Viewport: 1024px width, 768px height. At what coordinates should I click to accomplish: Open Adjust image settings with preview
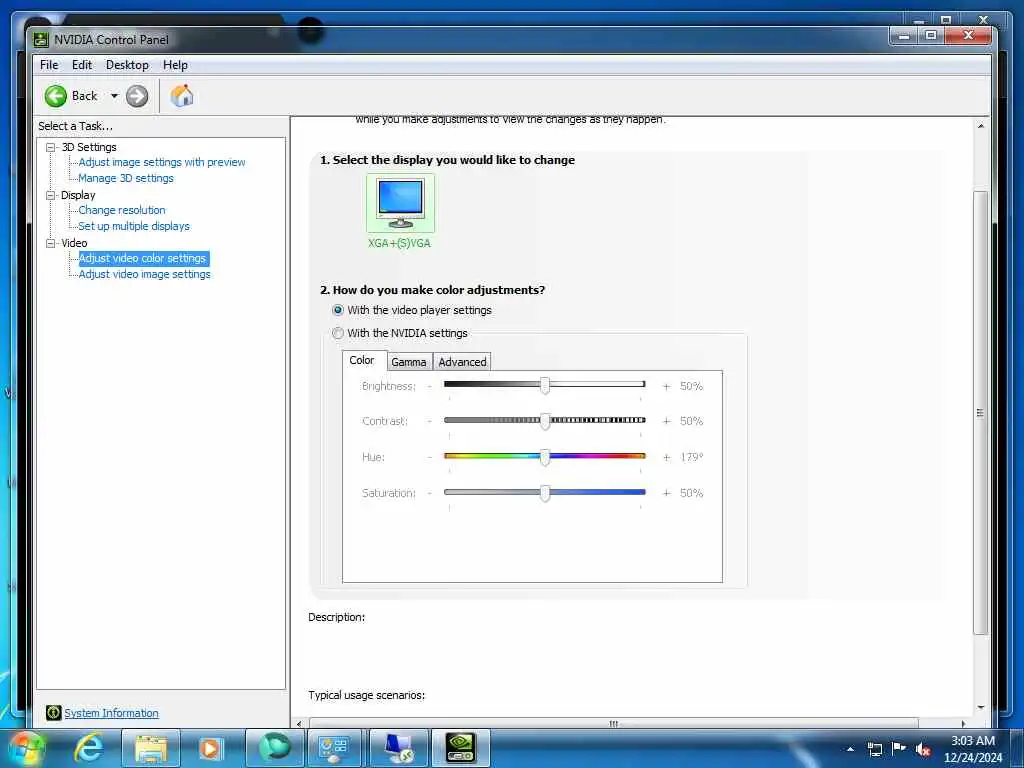click(x=162, y=162)
